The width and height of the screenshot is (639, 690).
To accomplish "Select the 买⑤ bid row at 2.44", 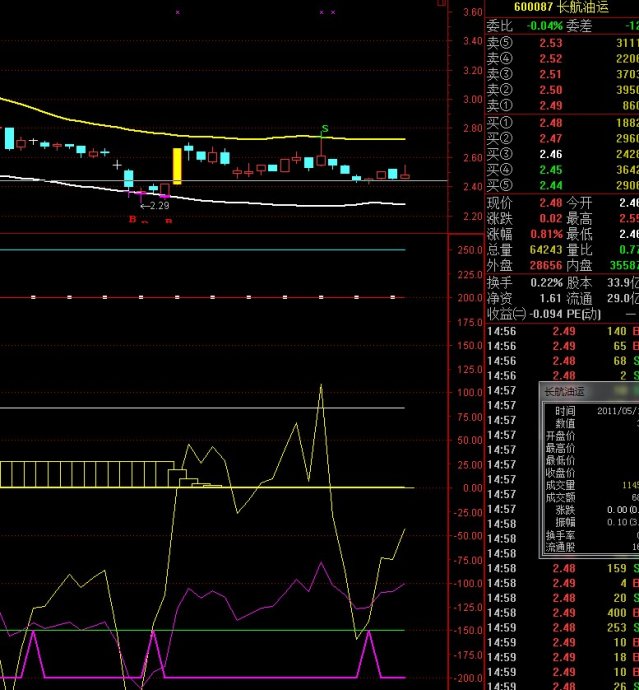I will point(561,186).
